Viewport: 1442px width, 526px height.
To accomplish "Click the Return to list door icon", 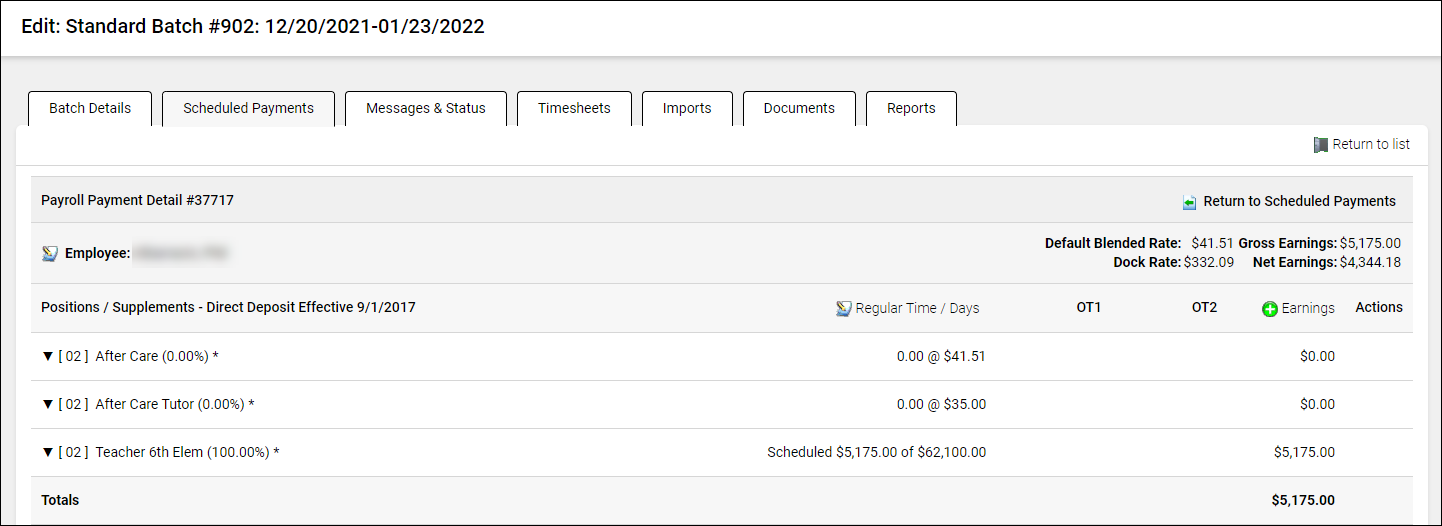I will coord(1321,145).
